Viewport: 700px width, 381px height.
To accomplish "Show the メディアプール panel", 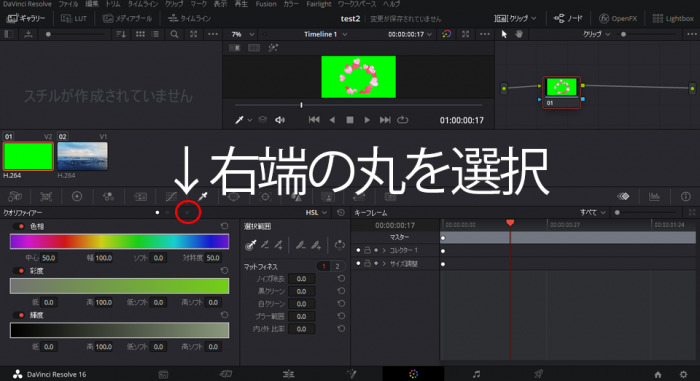I will click(127, 18).
